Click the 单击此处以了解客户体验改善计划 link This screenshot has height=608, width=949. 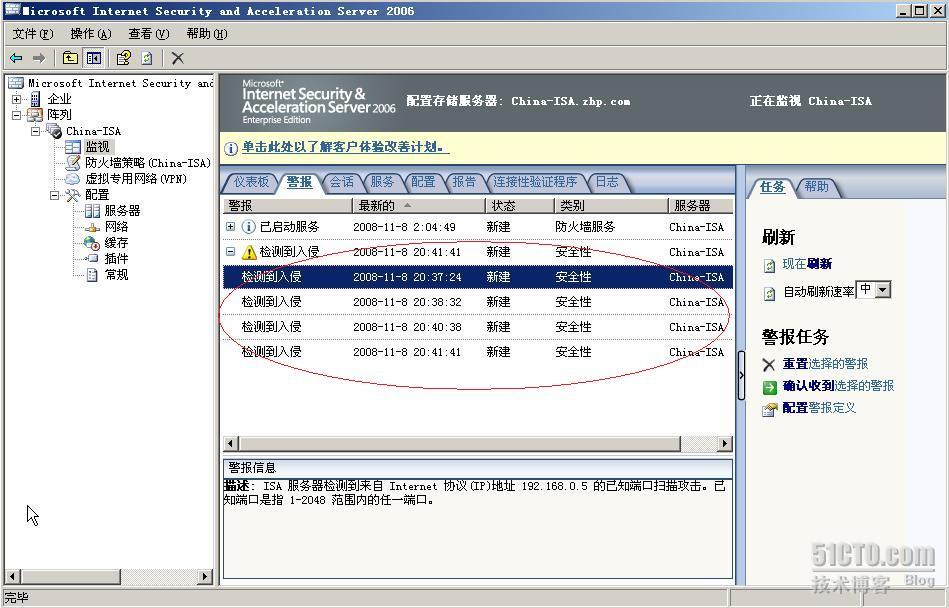pyautogui.click(x=345, y=147)
